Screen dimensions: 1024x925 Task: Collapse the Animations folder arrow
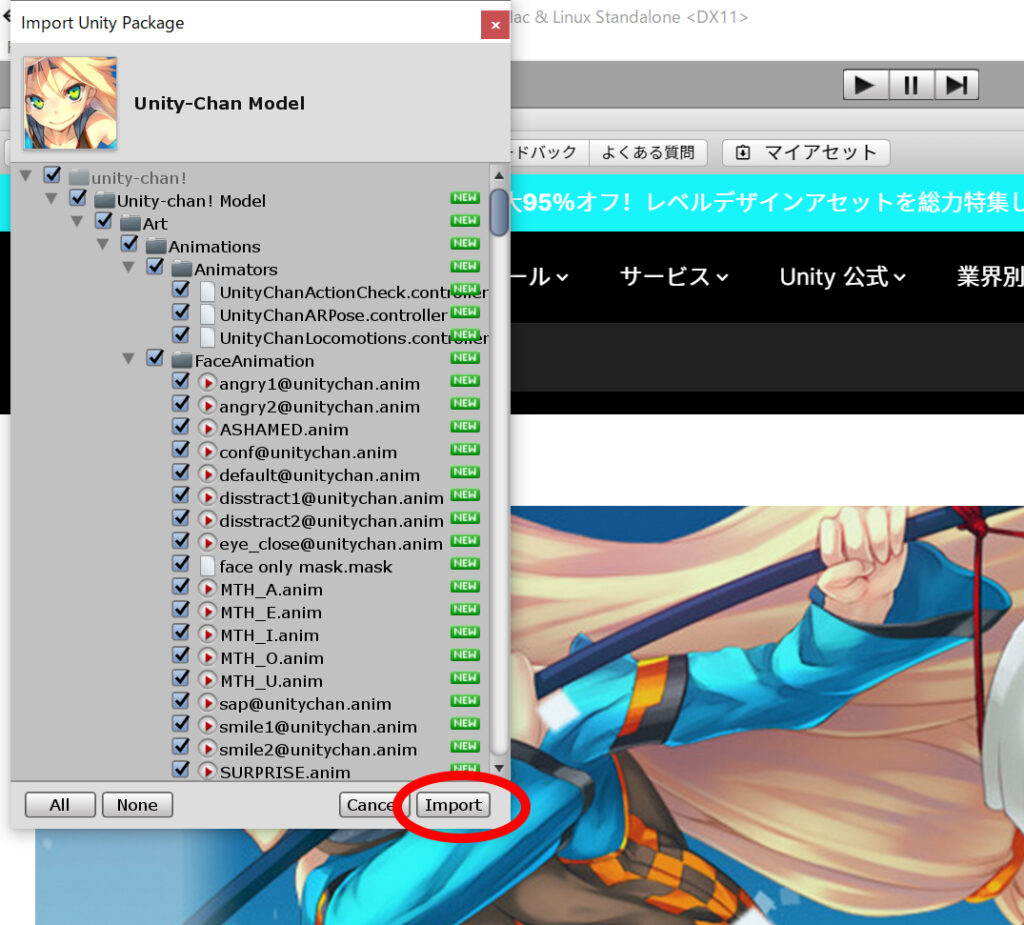pos(103,244)
